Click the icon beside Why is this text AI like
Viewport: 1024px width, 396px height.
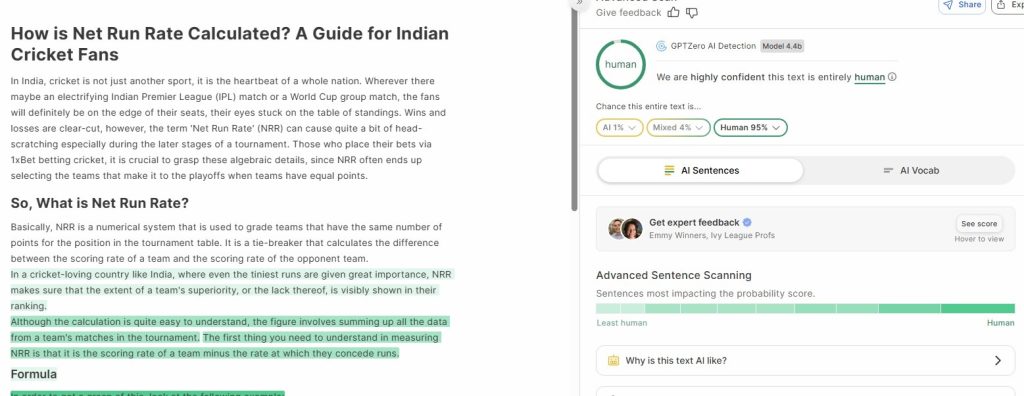(x=613, y=360)
